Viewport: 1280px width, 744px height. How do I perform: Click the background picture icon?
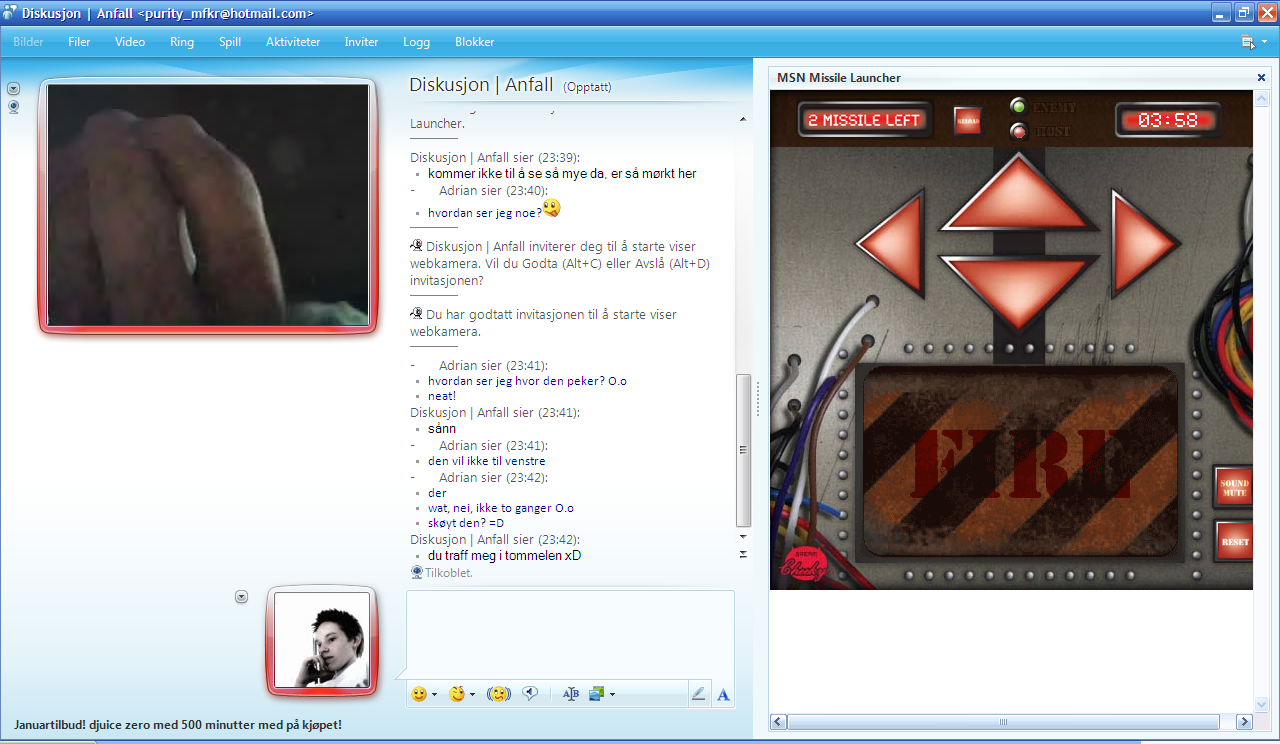(597, 694)
